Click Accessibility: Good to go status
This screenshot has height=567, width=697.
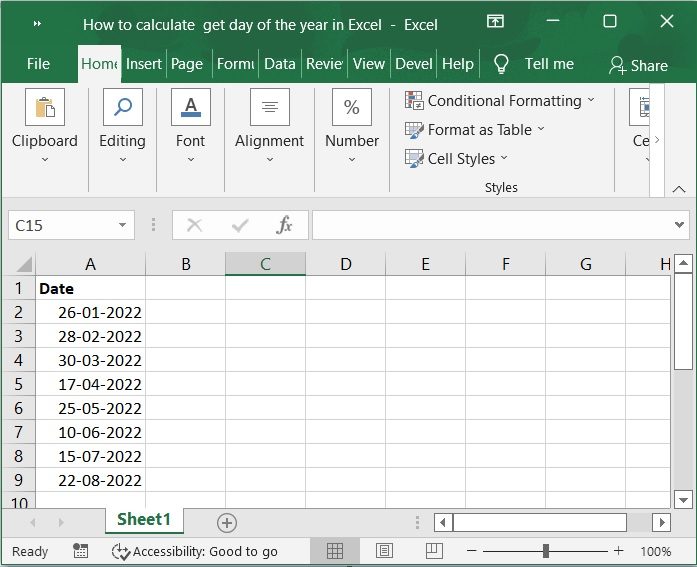click(x=195, y=551)
